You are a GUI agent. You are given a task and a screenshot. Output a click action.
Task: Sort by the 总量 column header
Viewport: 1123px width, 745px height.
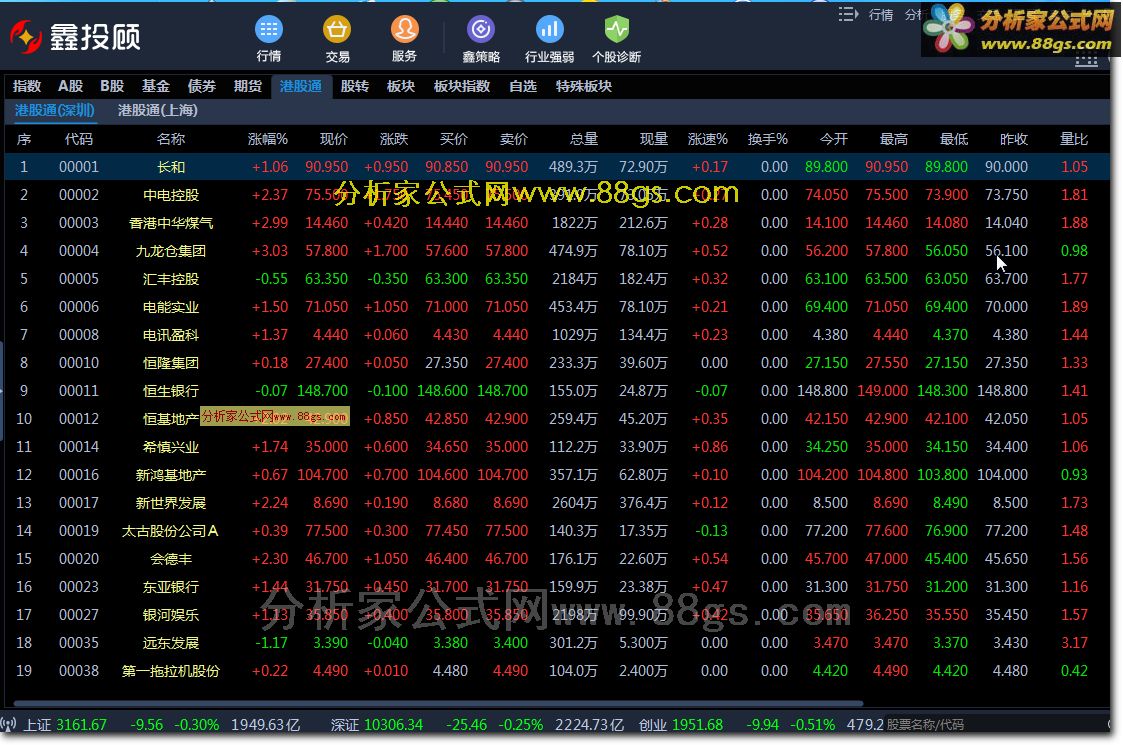pyautogui.click(x=584, y=139)
